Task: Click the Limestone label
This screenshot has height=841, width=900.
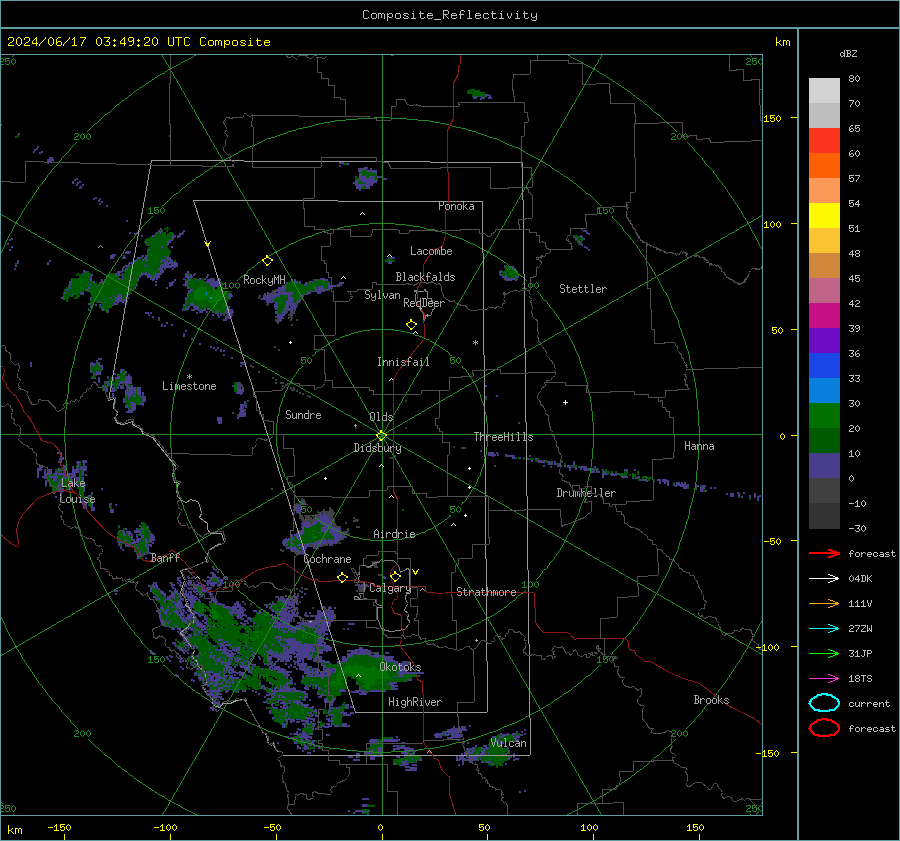Action: point(189,386)
